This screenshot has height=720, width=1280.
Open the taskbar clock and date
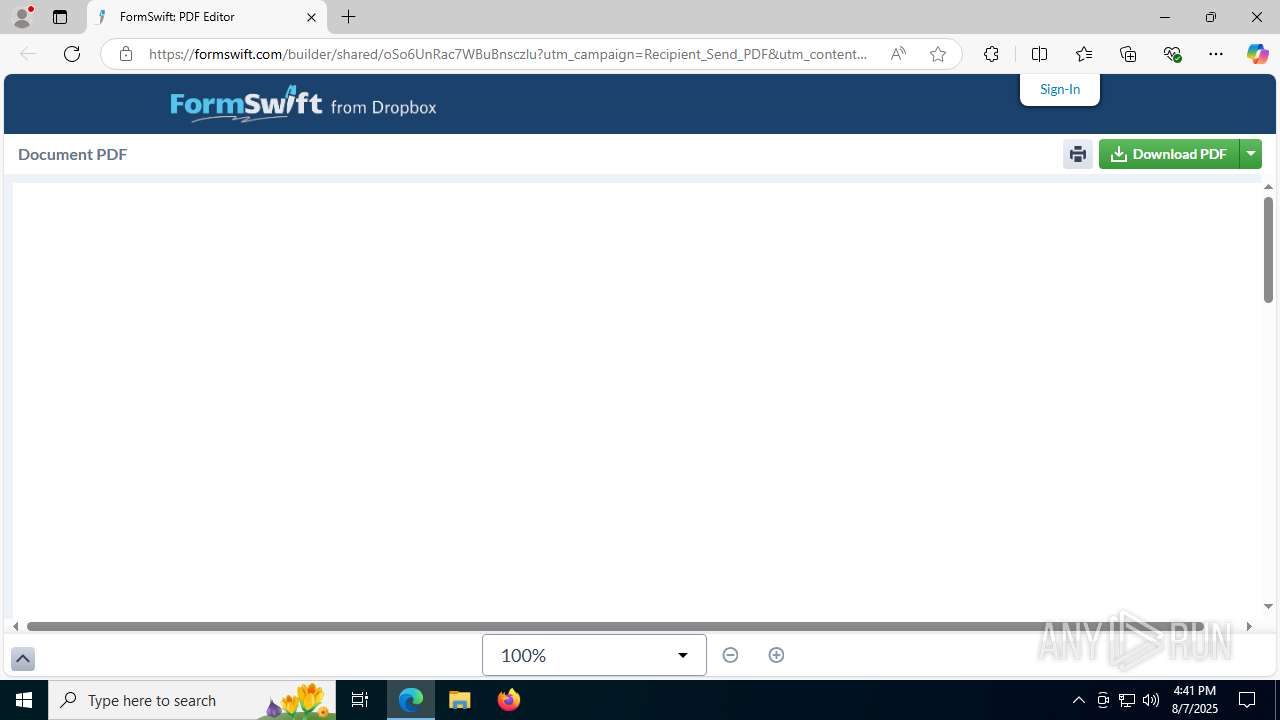click(1195, 700)
